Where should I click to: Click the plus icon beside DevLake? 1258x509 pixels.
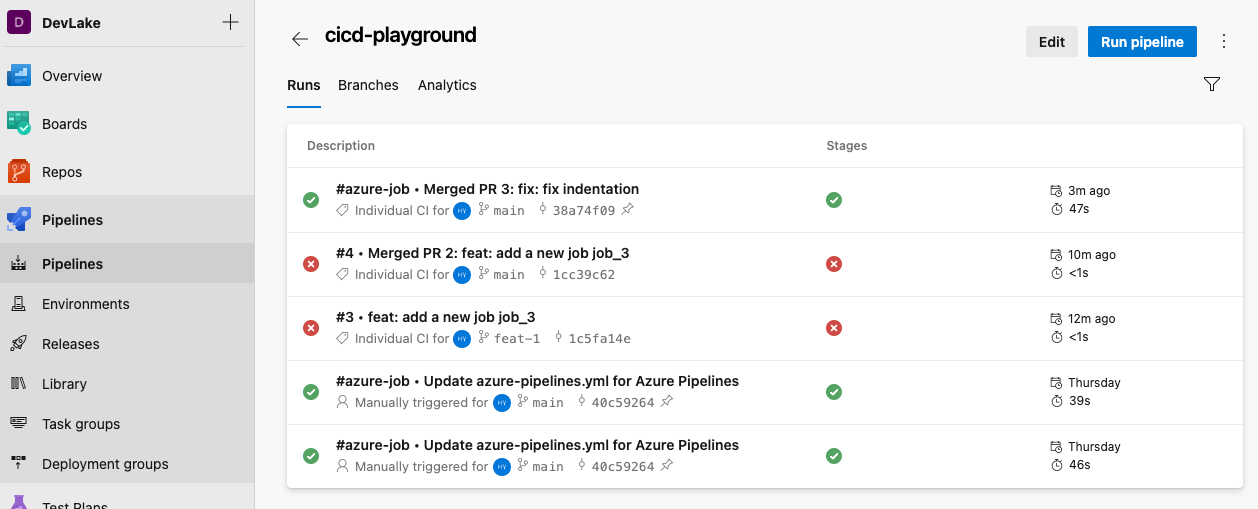coord(230,23)
